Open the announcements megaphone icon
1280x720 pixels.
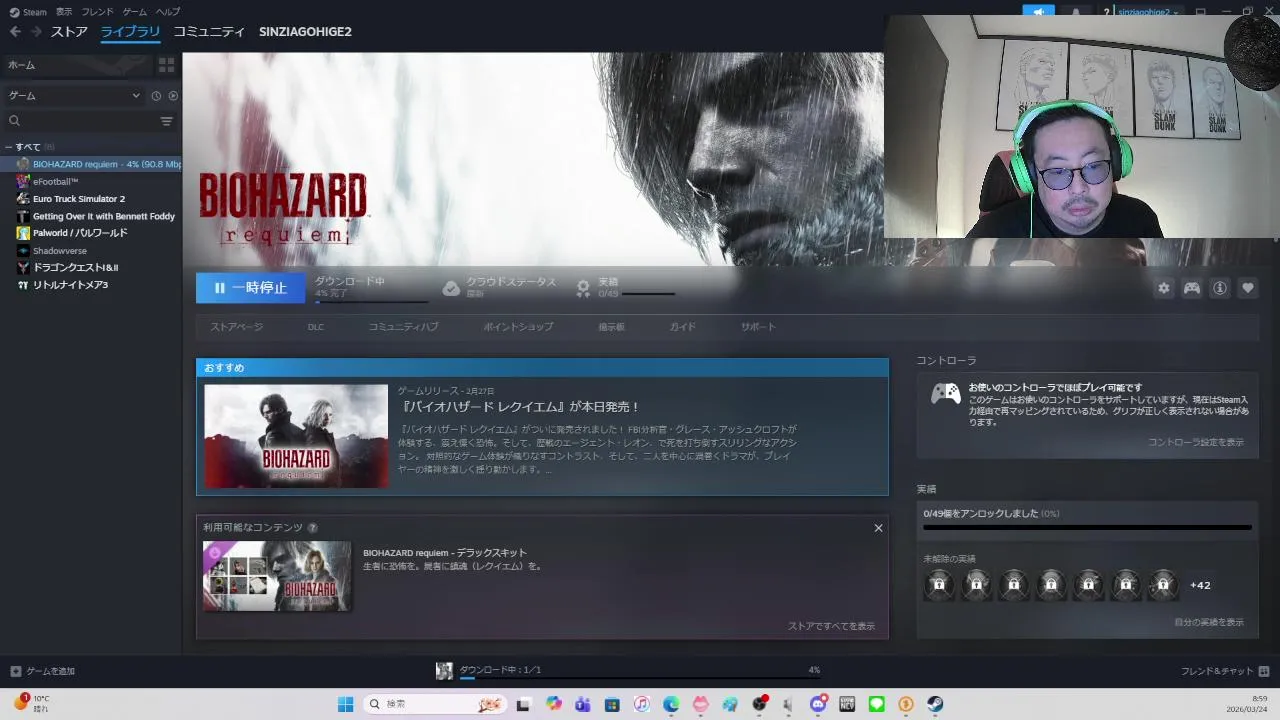tap(1038, 13)
